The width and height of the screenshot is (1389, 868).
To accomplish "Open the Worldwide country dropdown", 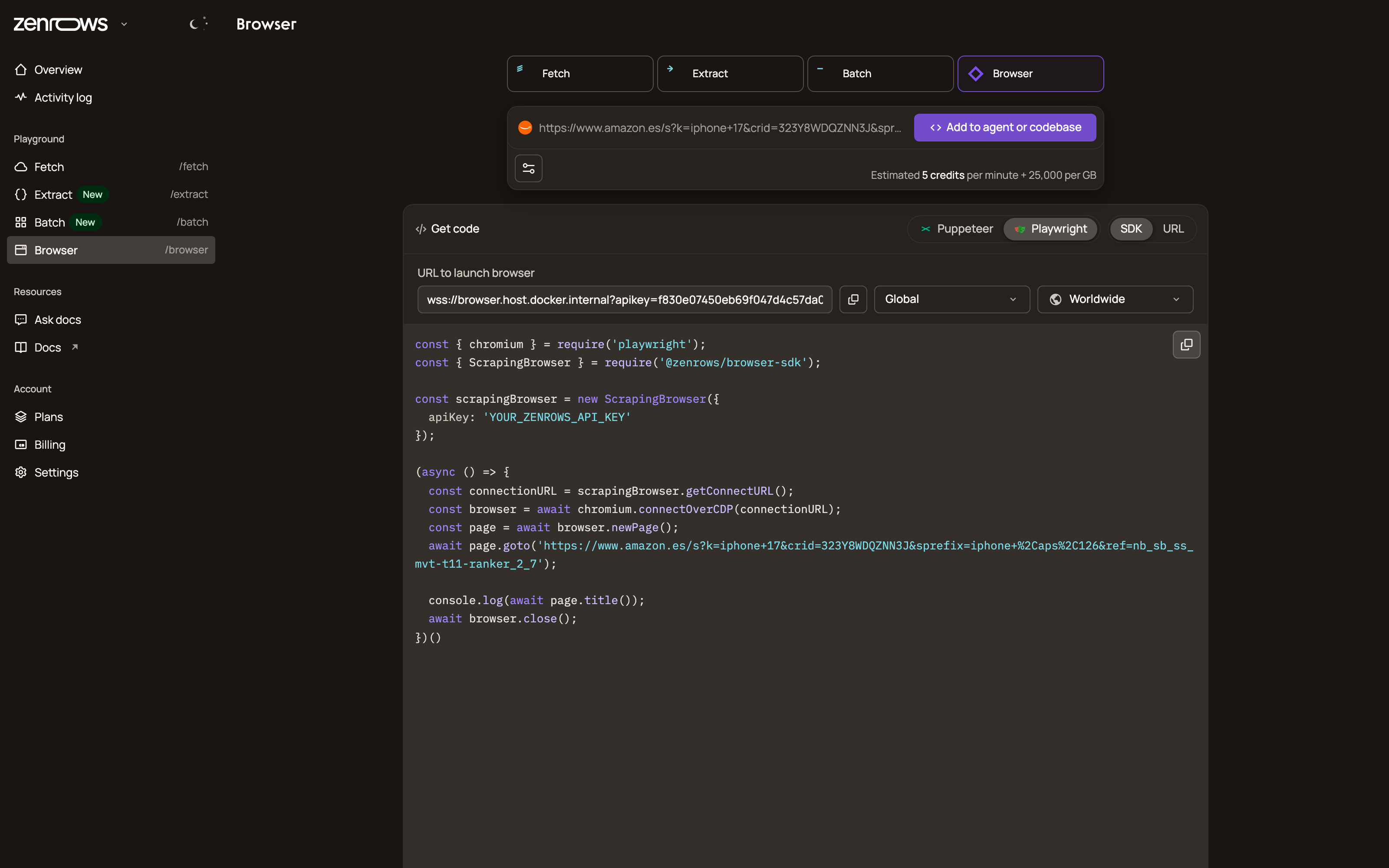I will click(x=1115, y=299).
